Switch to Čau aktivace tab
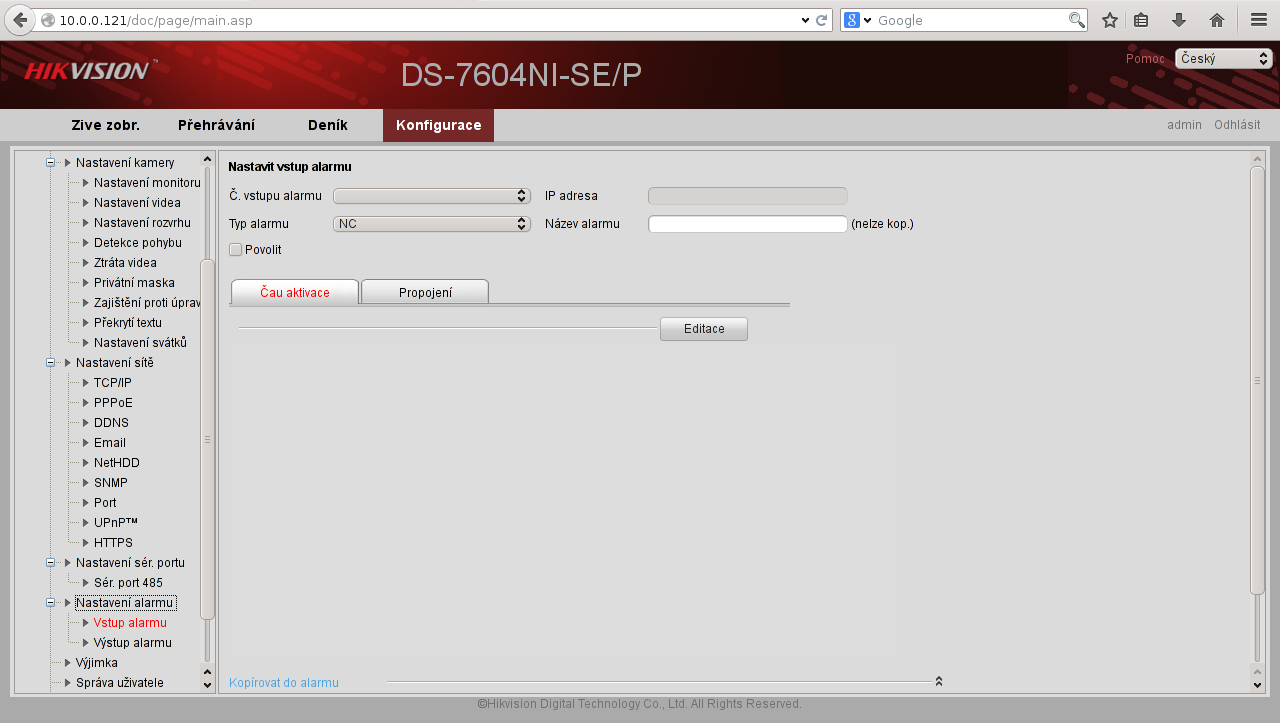This screenshot has height=723, width=1280. point(295,293)
